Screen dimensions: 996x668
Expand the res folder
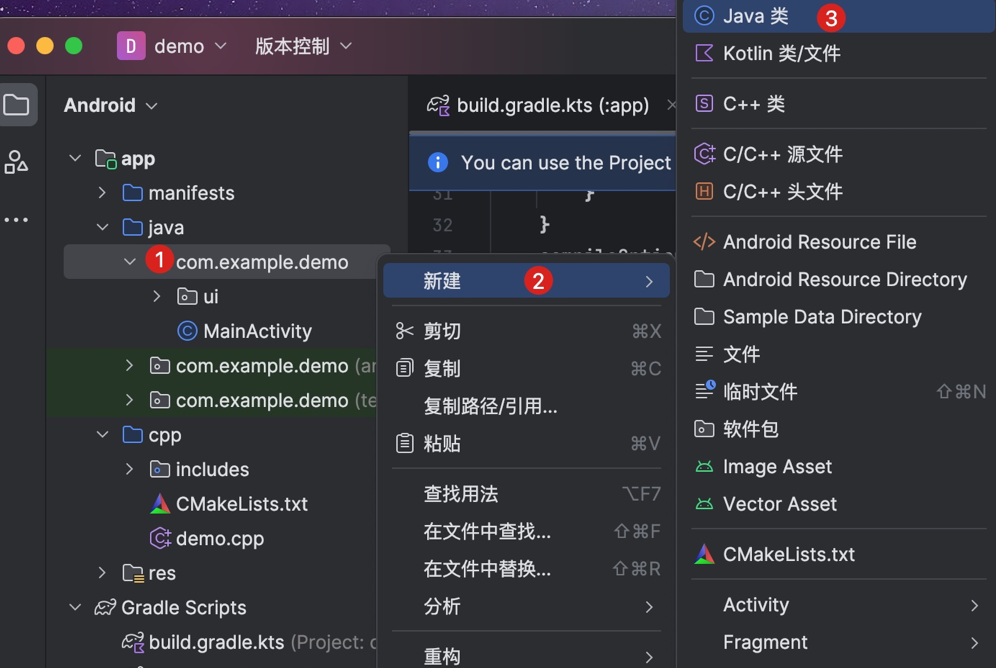pyautogui.click(x=102, y=573)
